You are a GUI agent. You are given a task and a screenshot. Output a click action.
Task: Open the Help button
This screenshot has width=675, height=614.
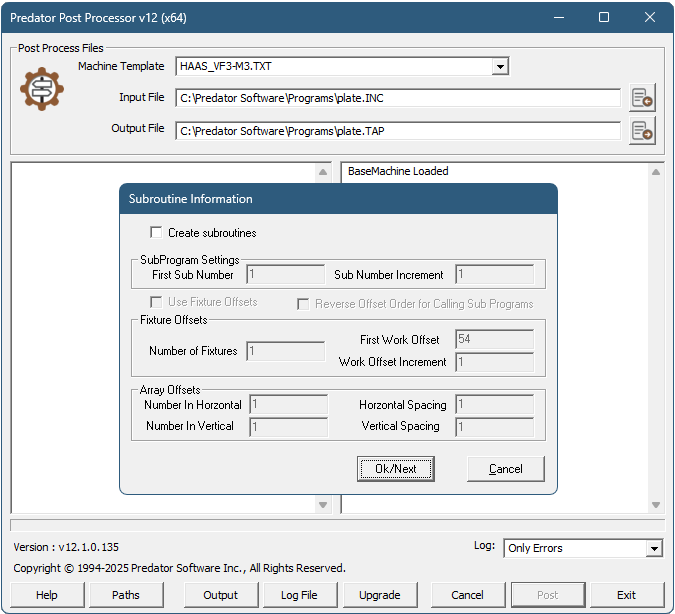47,595
